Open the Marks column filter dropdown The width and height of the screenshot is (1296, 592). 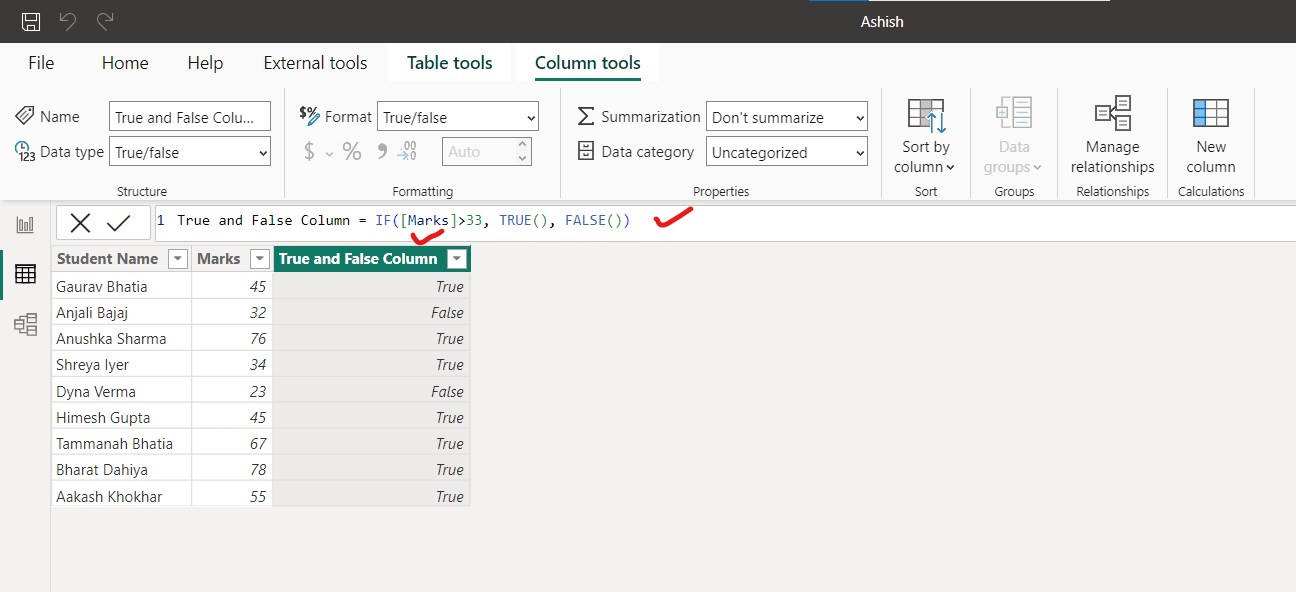pyautogui.click(x=258, y=258)
